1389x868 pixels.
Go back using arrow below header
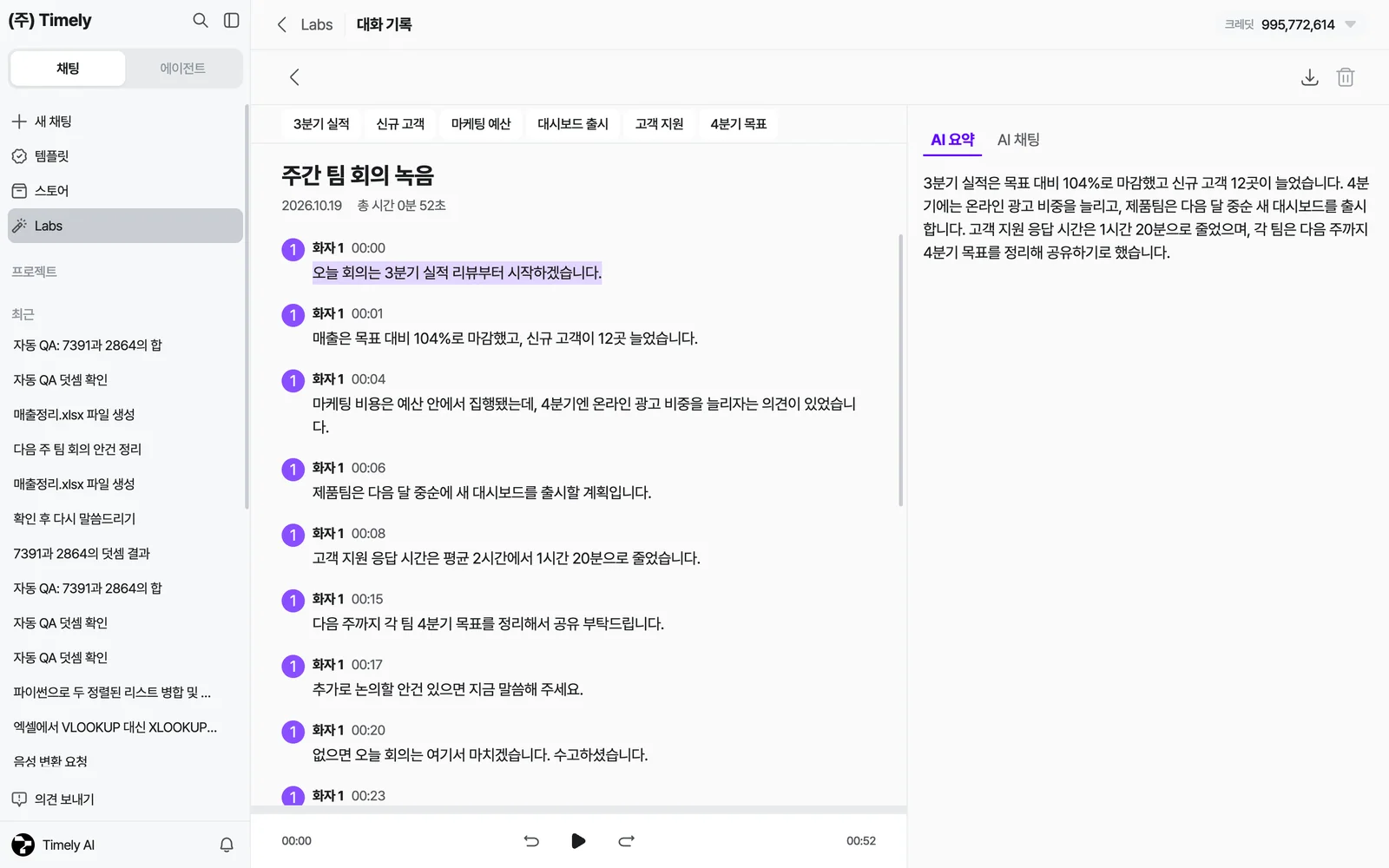tap(294, 77)
